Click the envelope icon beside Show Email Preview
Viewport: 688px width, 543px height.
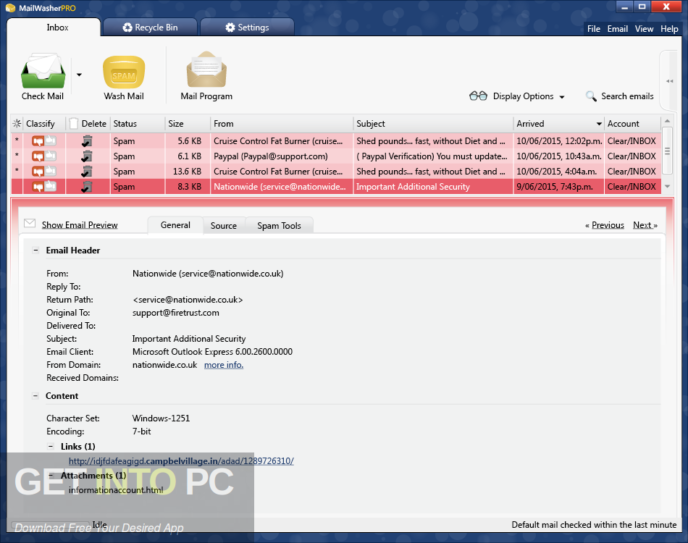[x=30, y=224]
